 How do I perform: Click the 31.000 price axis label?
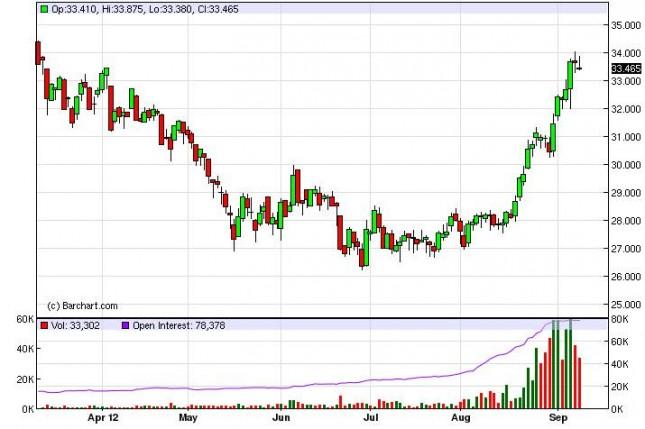click(x=626, y=137)
